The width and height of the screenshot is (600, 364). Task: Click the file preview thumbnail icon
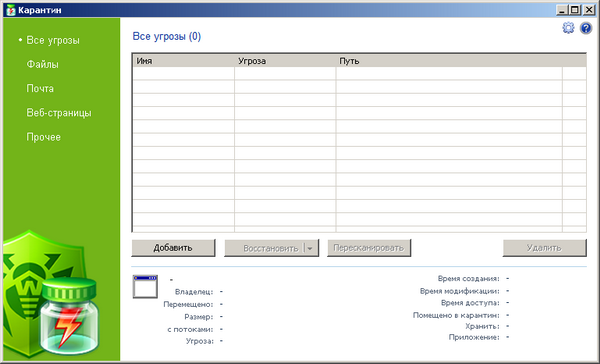coord(145,286)
